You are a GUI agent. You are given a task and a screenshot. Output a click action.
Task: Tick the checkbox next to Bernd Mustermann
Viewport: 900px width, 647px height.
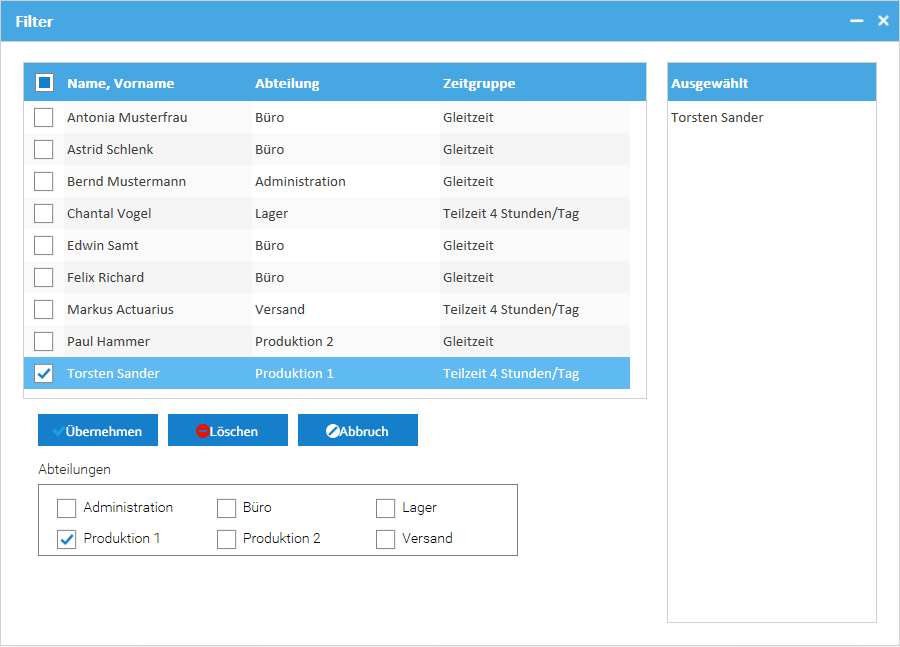coord(44,182)
